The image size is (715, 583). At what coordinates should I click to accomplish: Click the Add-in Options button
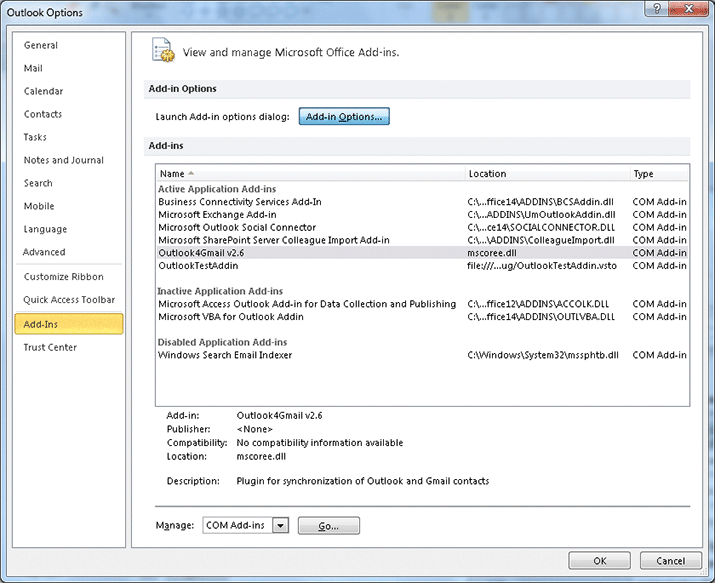pos(344,116)
